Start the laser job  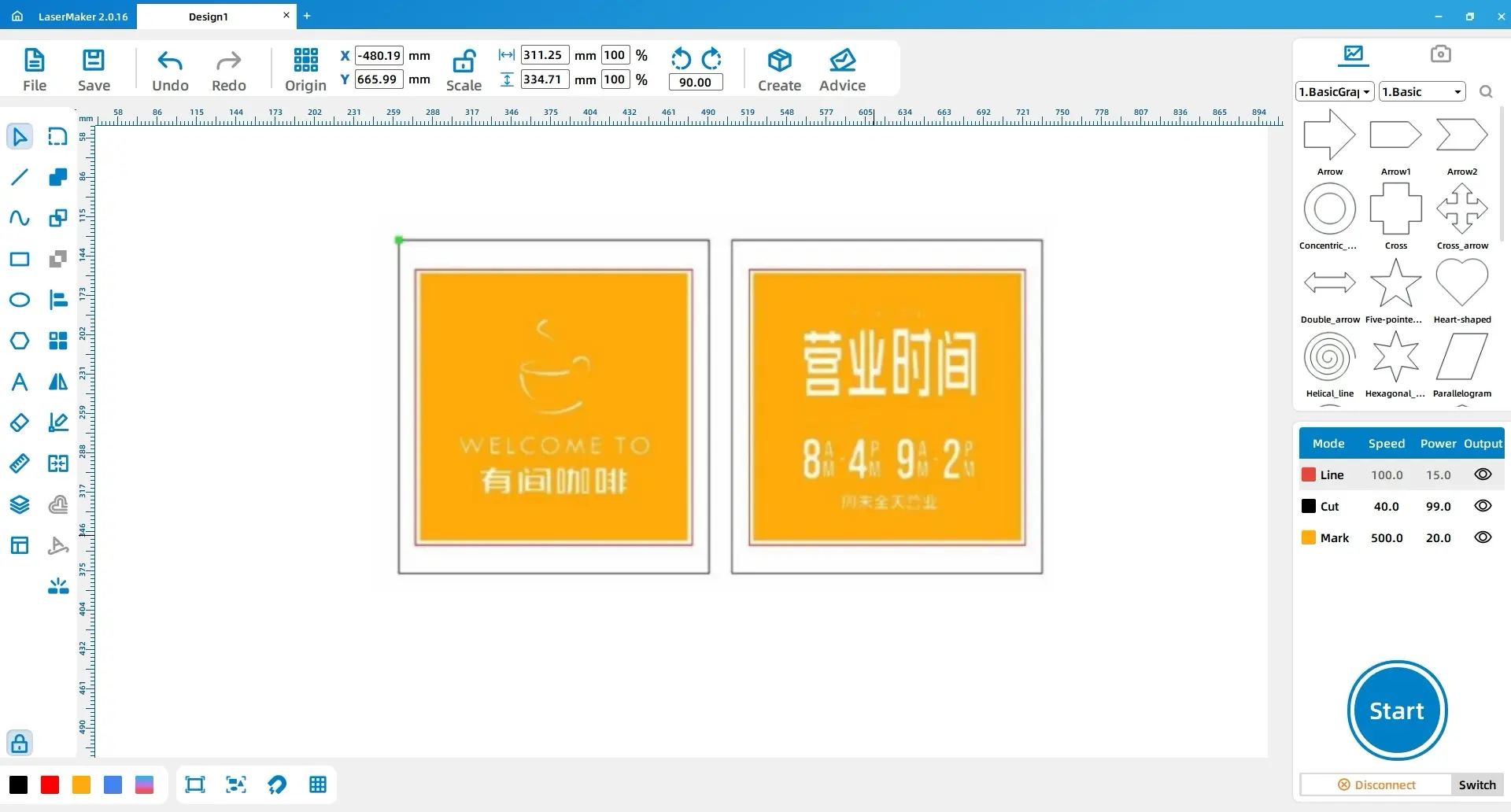tap(1397, 710)
